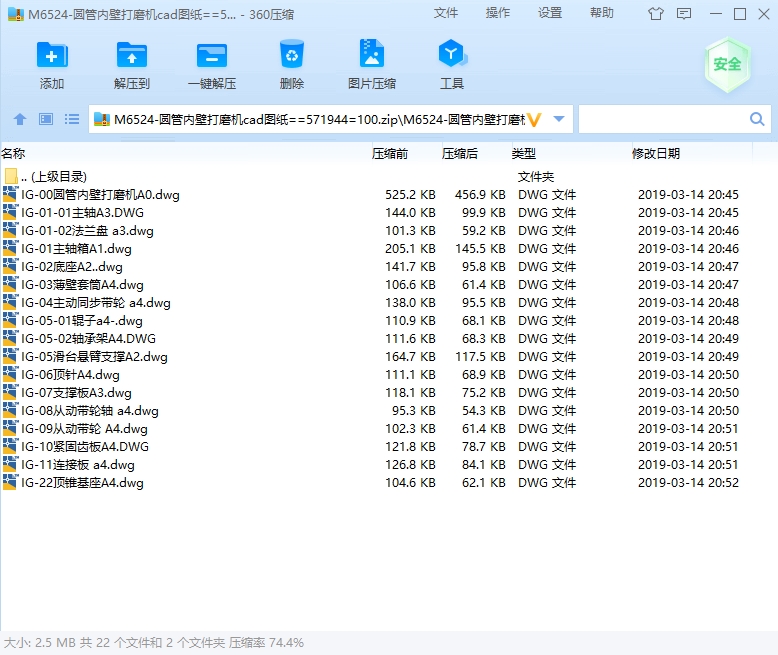Open the skin (shirt) icon in title bar
This screenshot has width=778, height=655.
(655, 14)
